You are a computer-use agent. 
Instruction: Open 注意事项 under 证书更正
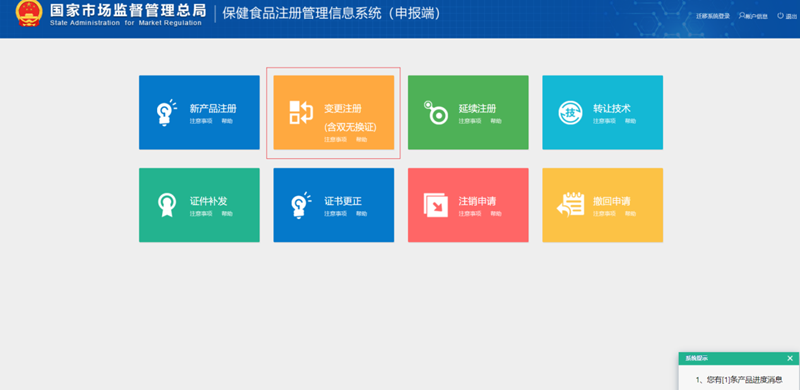point(335,214)
